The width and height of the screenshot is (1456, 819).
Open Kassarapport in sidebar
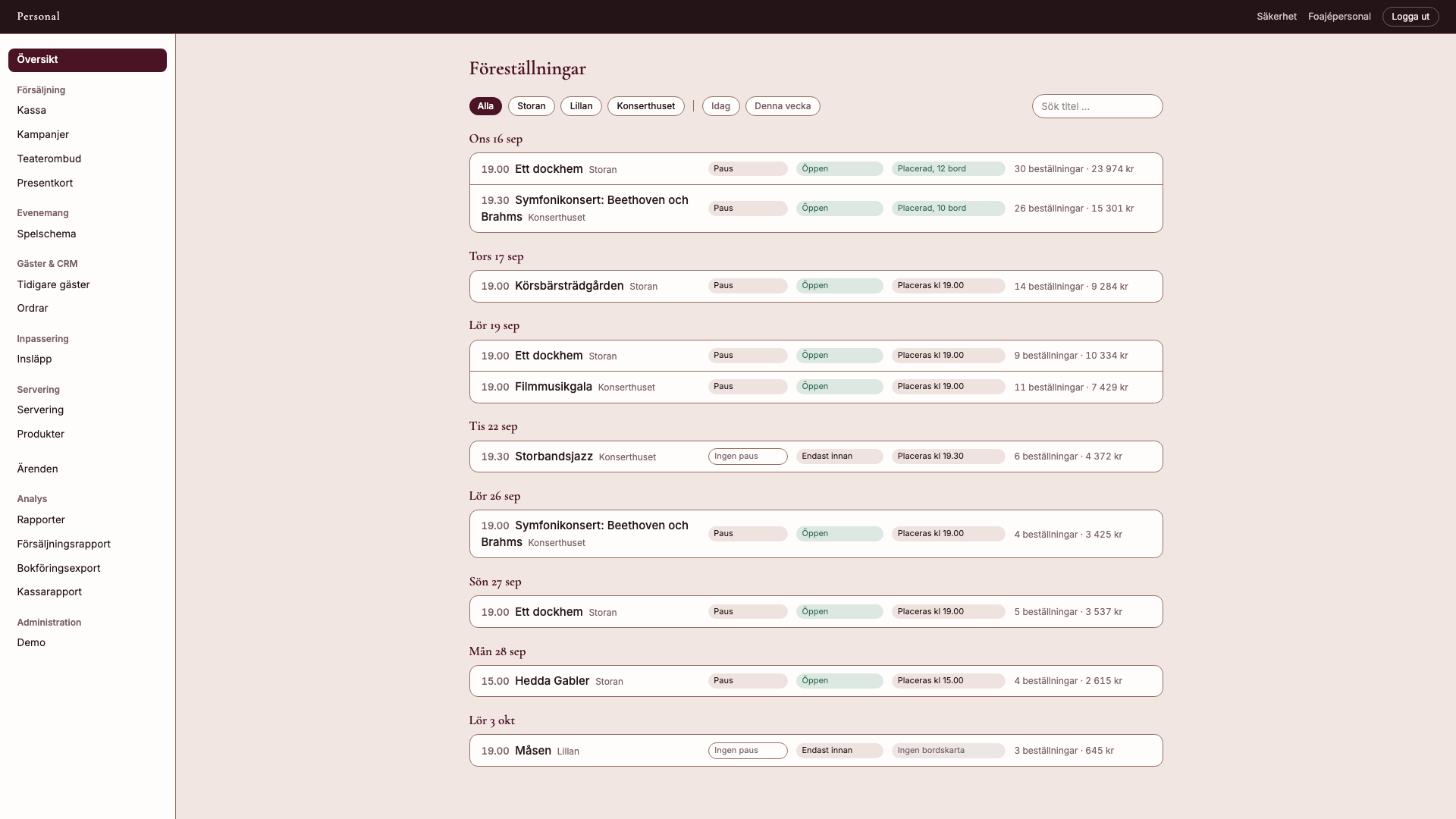(87, 591)
